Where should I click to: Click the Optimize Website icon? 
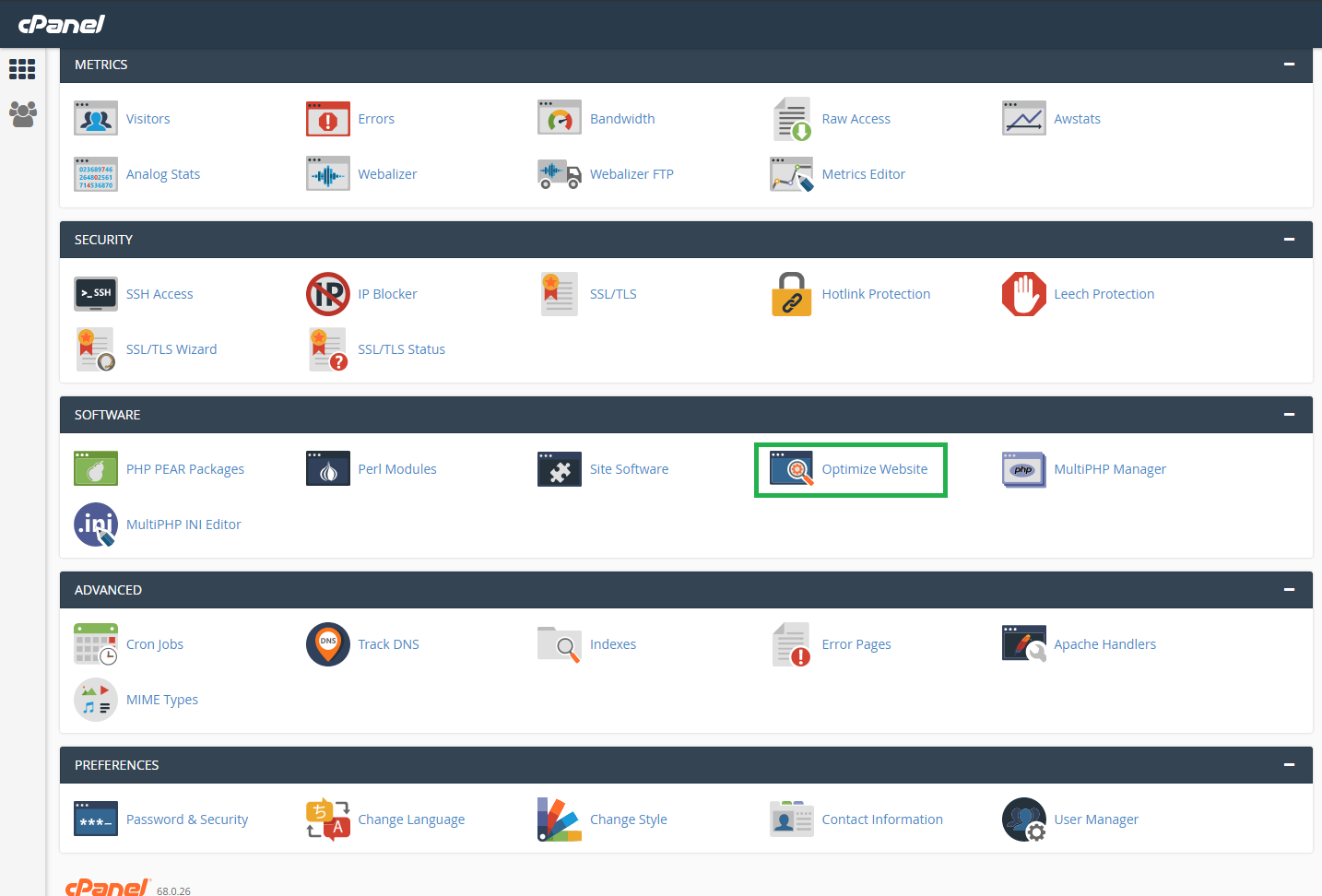point(791,469)
